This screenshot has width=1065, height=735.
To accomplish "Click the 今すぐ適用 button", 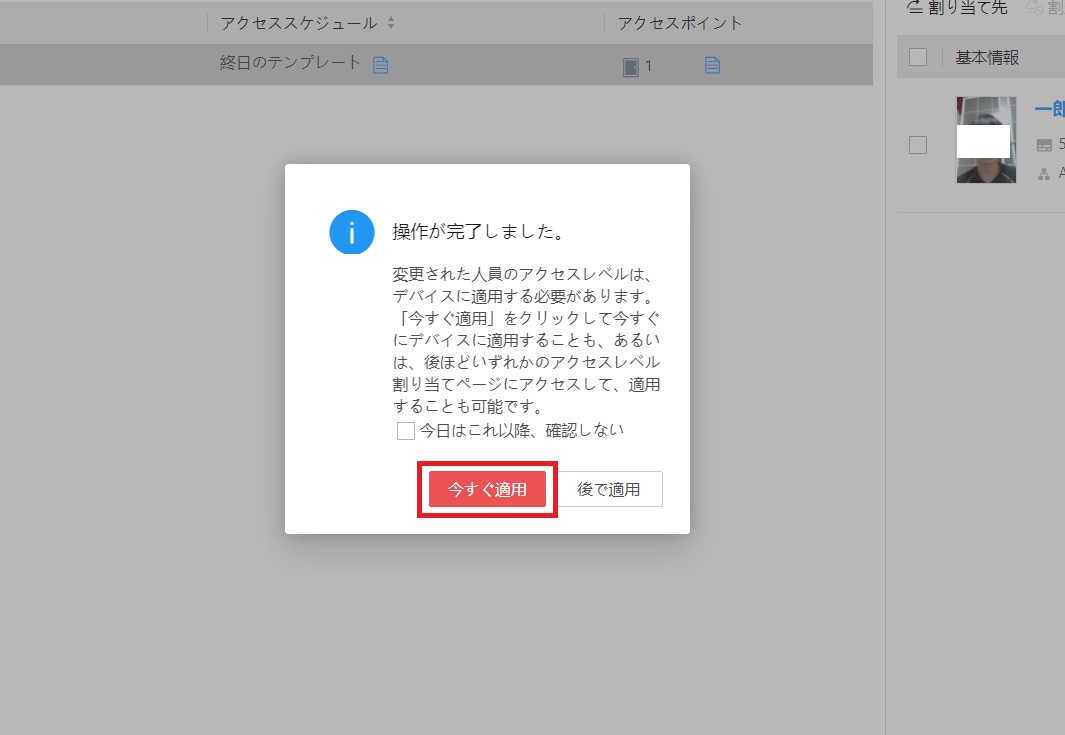I will click(487, 489).
